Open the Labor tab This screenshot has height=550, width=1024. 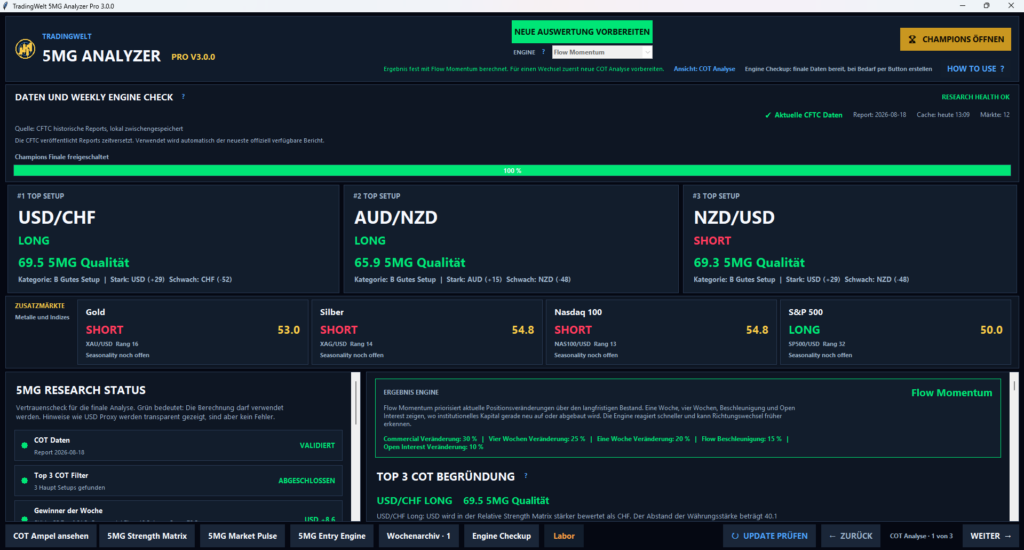click(564, 536)
